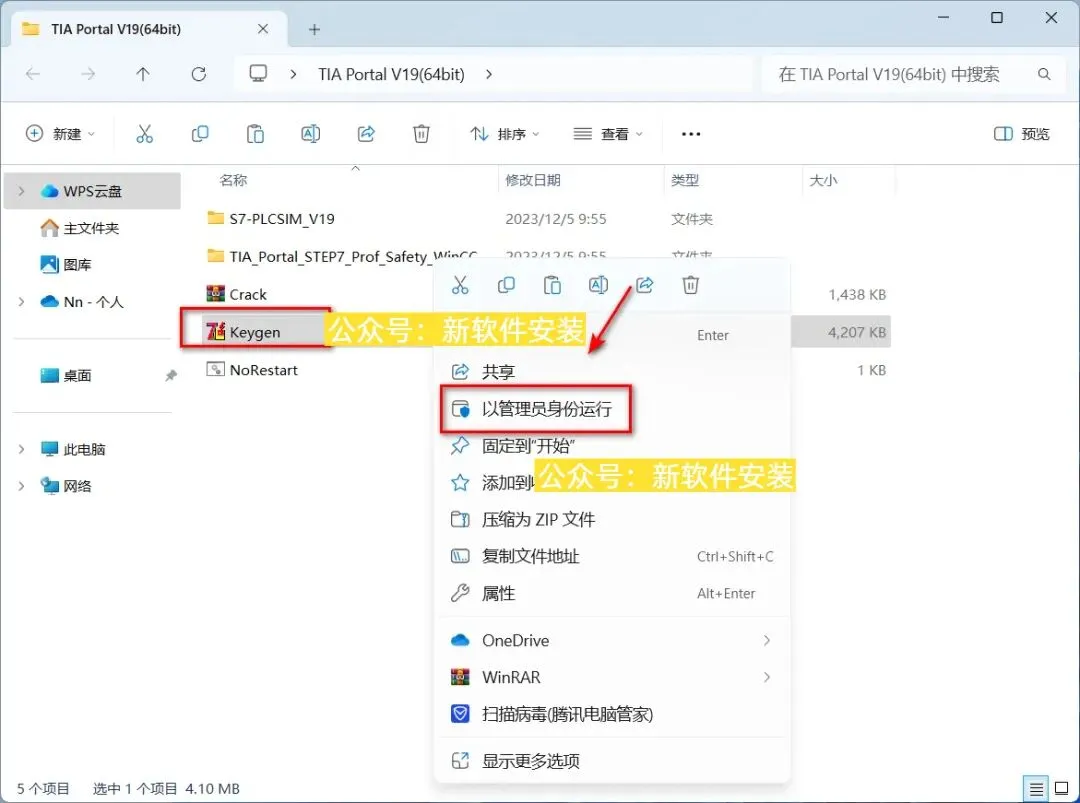Screen dimensions: 1080x803
Task: Click the search magnifier icon
Action: coord(1044,74)
